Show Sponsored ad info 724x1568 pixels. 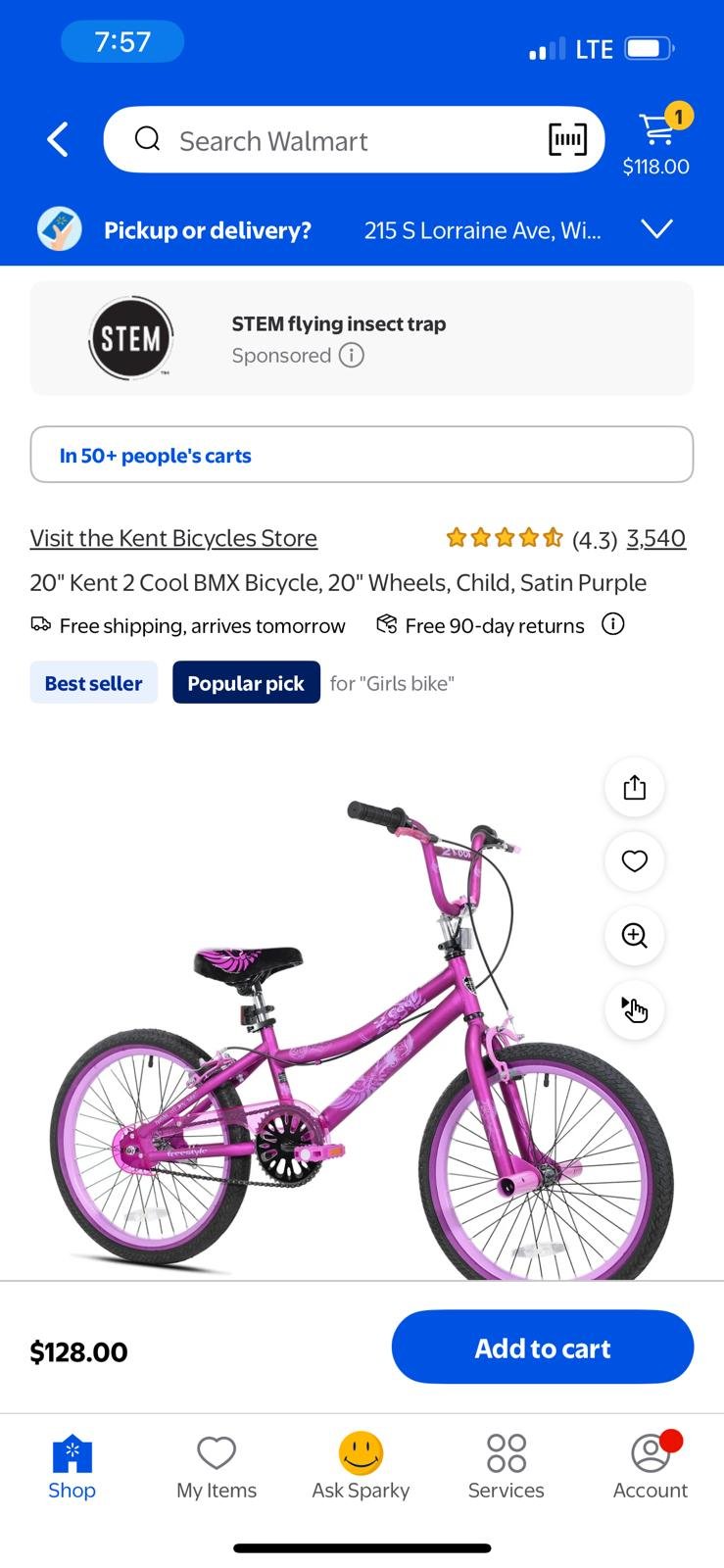pyautogui.click(x=352, y=355)
